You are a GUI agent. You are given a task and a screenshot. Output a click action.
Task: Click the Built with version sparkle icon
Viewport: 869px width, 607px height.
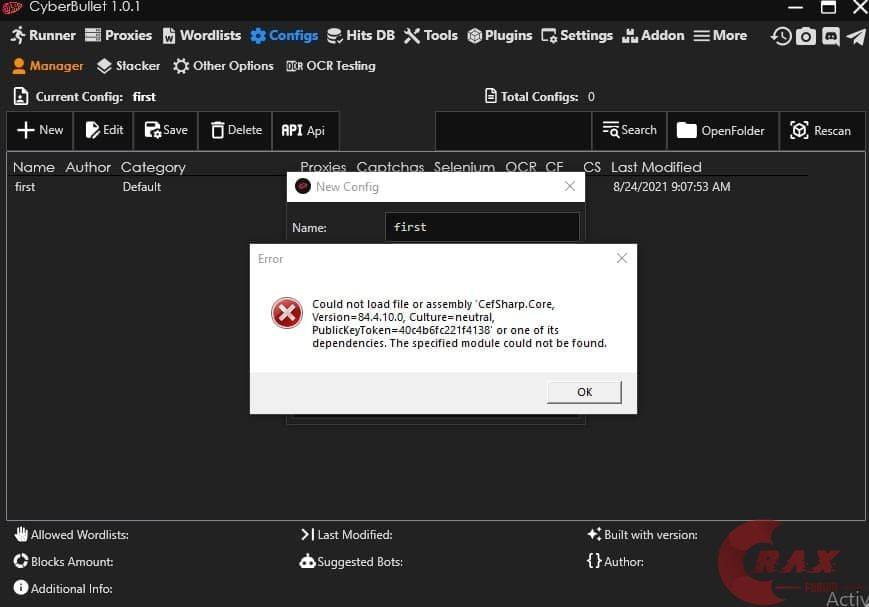pyautogui.click(x=594, y=534)
